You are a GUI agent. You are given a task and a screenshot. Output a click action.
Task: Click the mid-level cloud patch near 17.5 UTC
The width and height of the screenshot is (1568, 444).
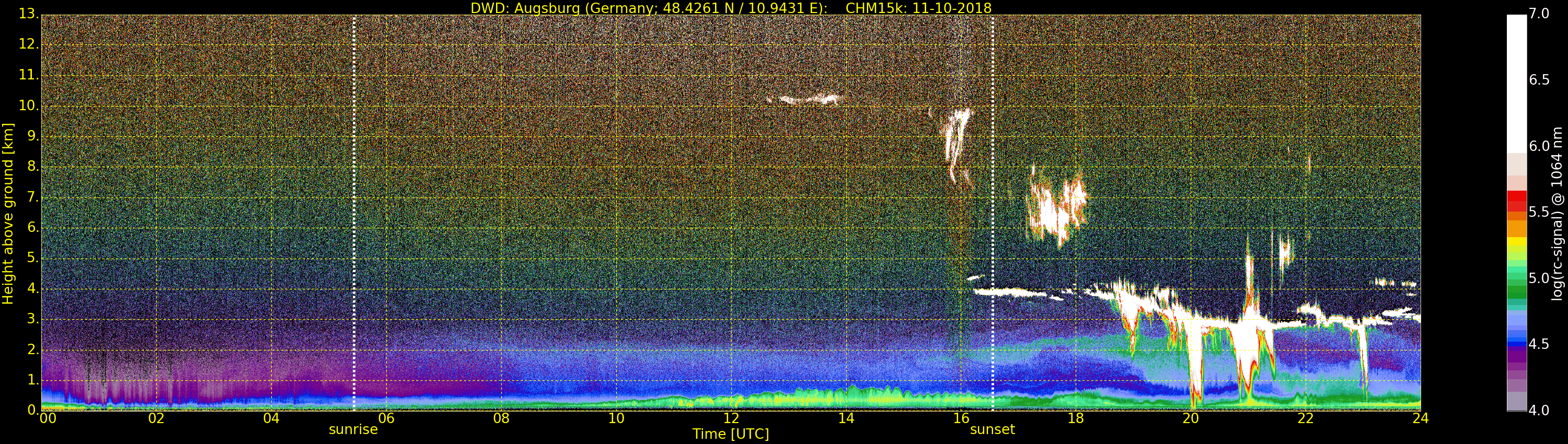pyautogui.click(x=1056, y=207)
